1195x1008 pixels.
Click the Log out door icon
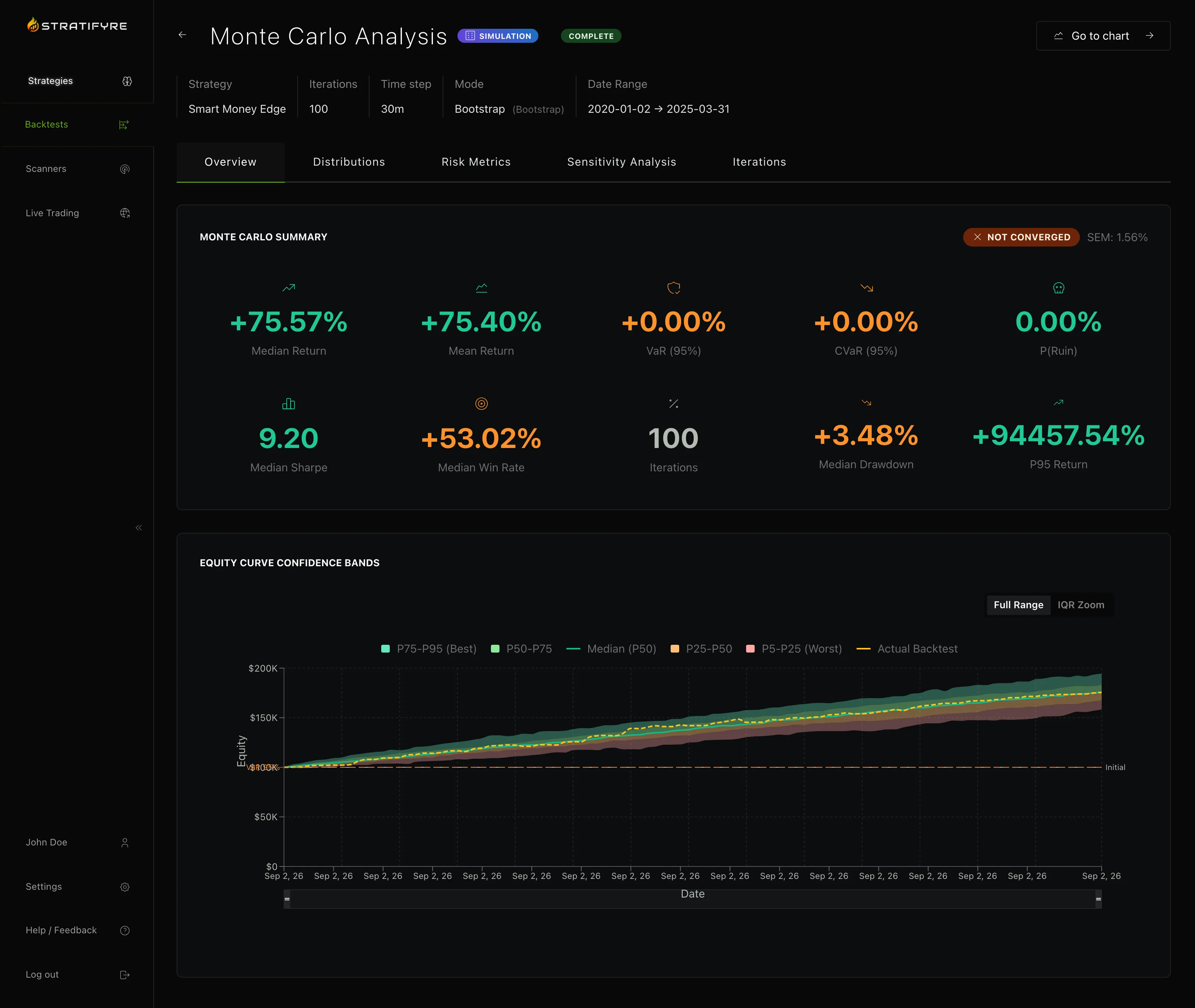(124, 975)
